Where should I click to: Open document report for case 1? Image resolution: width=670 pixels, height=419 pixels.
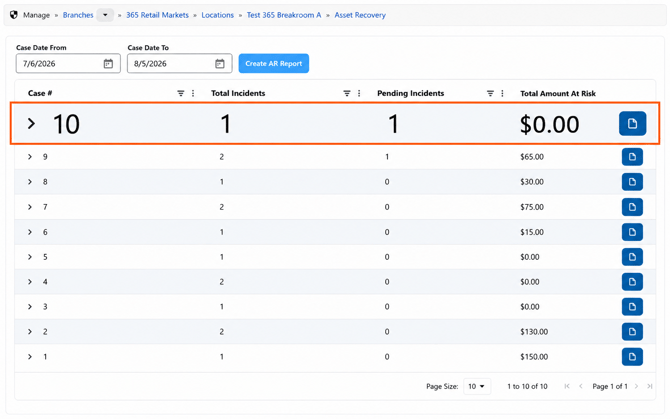click(x=632, y=357)
